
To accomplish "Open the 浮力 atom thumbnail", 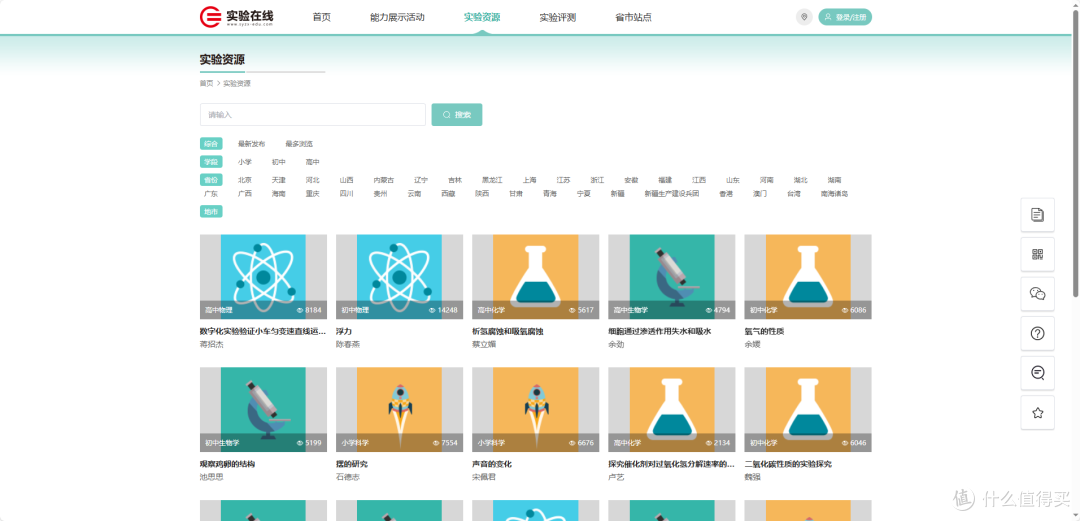I will (399, 276).
